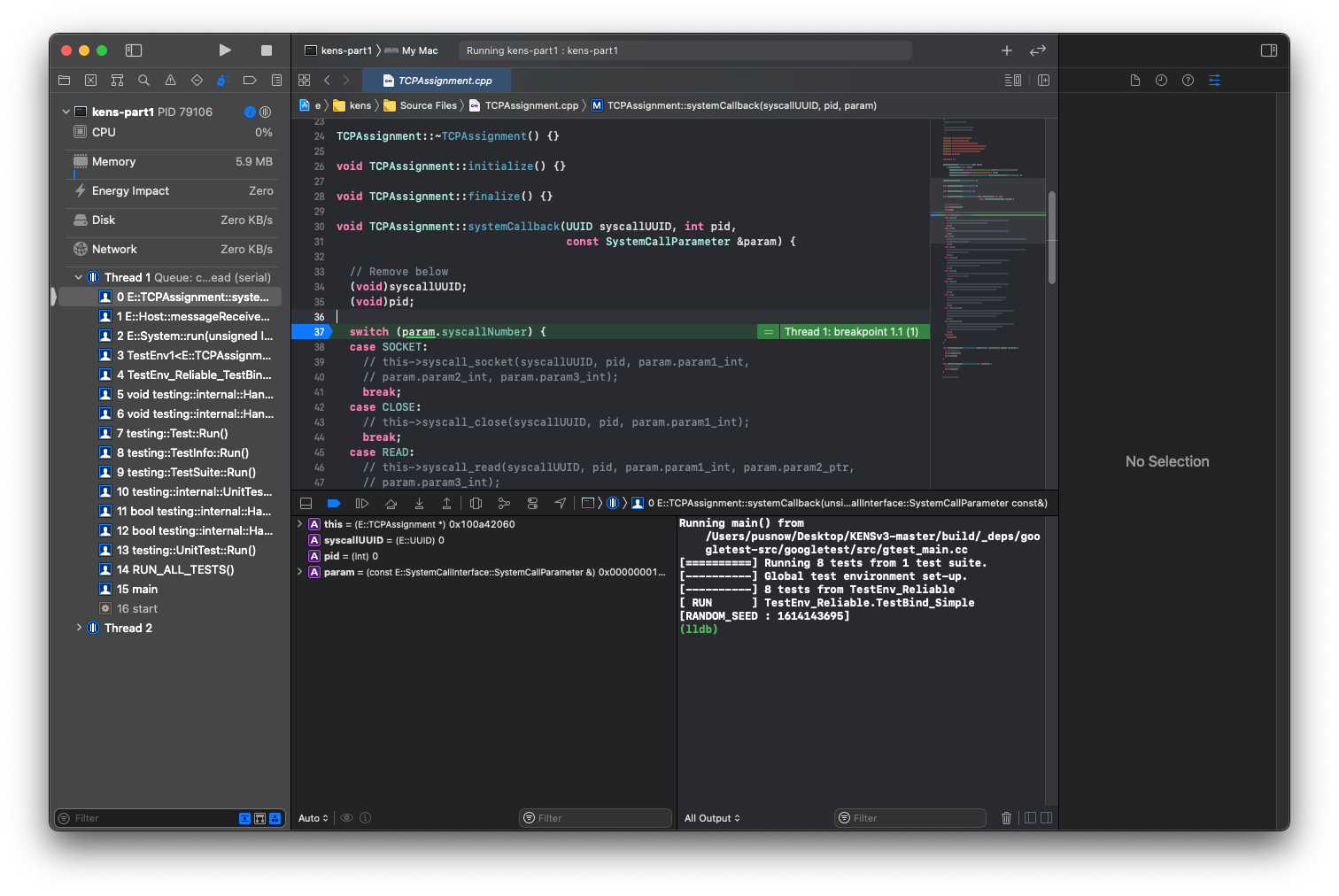Open systemCallback method jump bar item
Viewport: 1339px width, 896px height.
pos(734,105)
